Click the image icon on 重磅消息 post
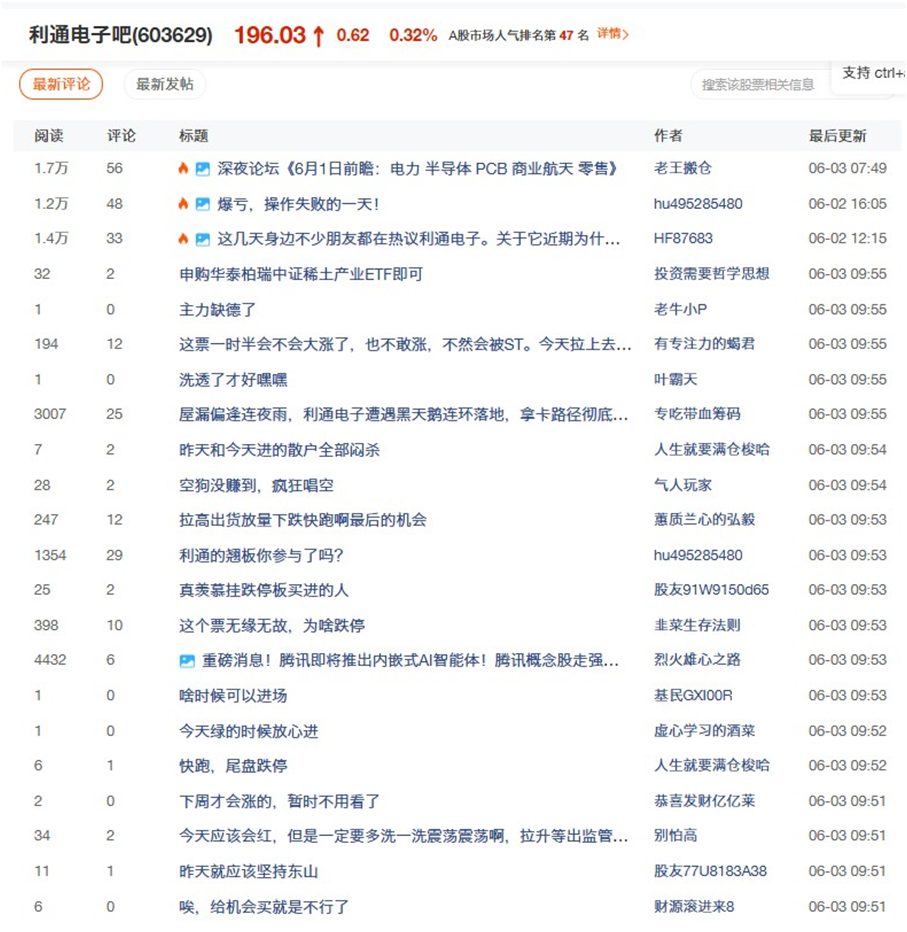This screenshot has width=907, height=932. point(187,660)
